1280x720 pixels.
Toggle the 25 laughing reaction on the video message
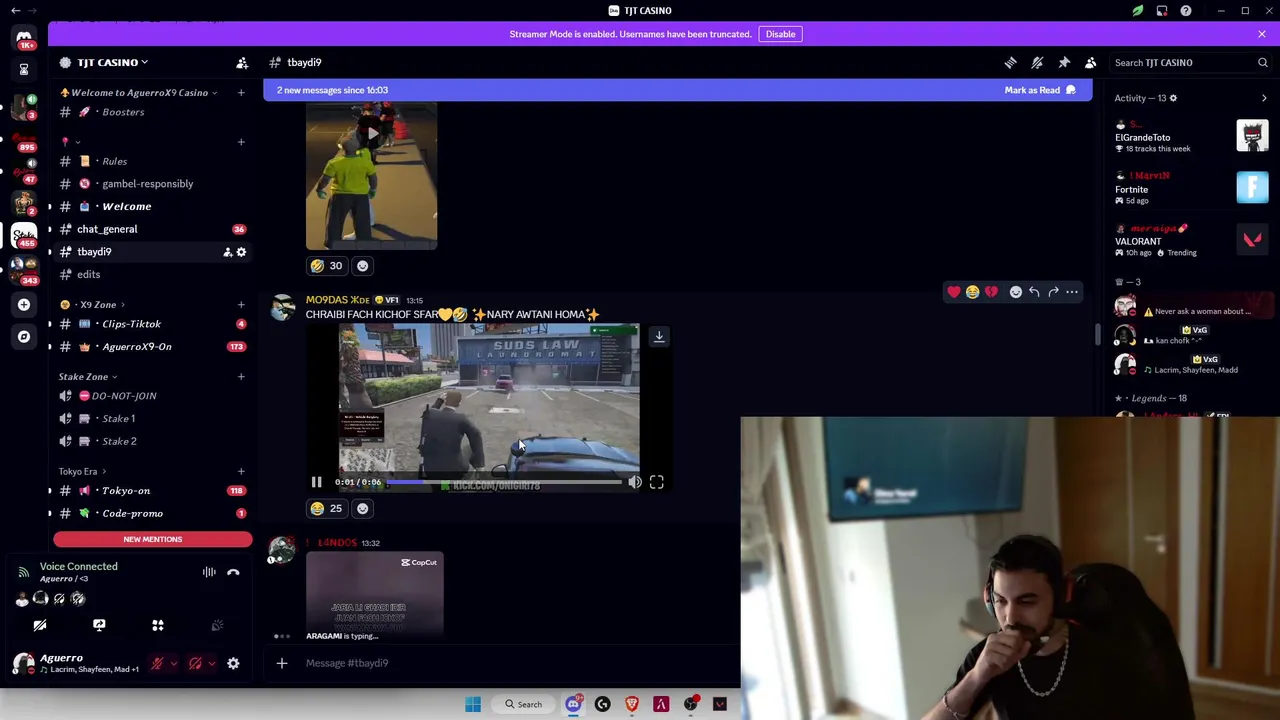point(327,508)
